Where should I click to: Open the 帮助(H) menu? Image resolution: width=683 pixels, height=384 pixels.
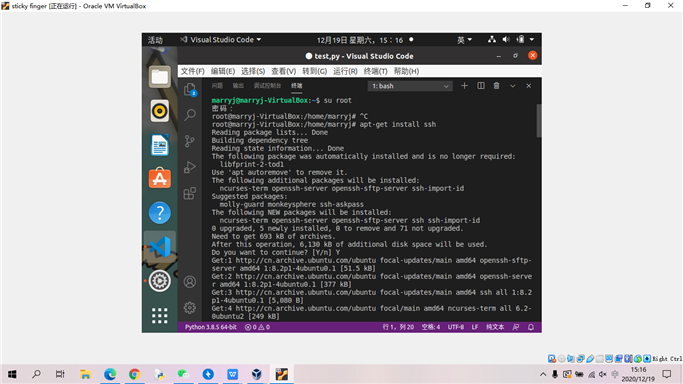(406, 71)
